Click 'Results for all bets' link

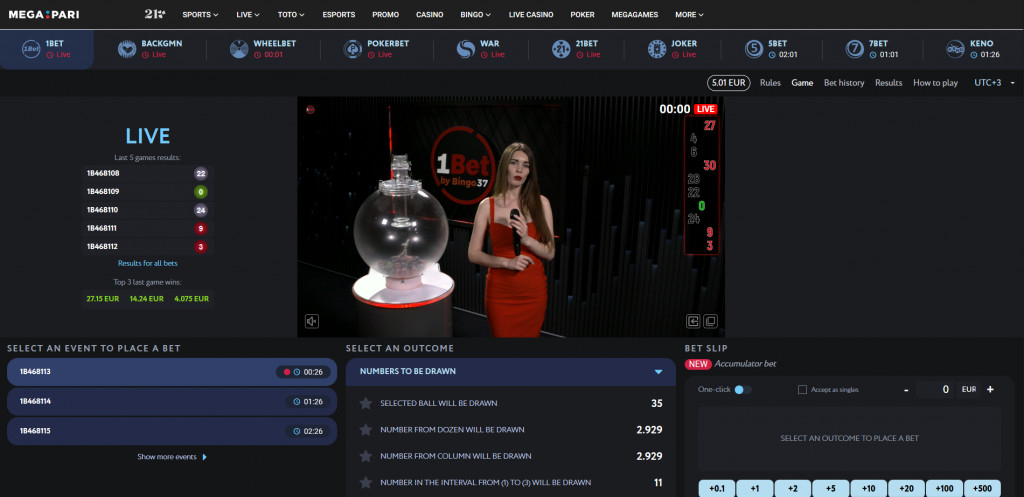click(148, 263)
